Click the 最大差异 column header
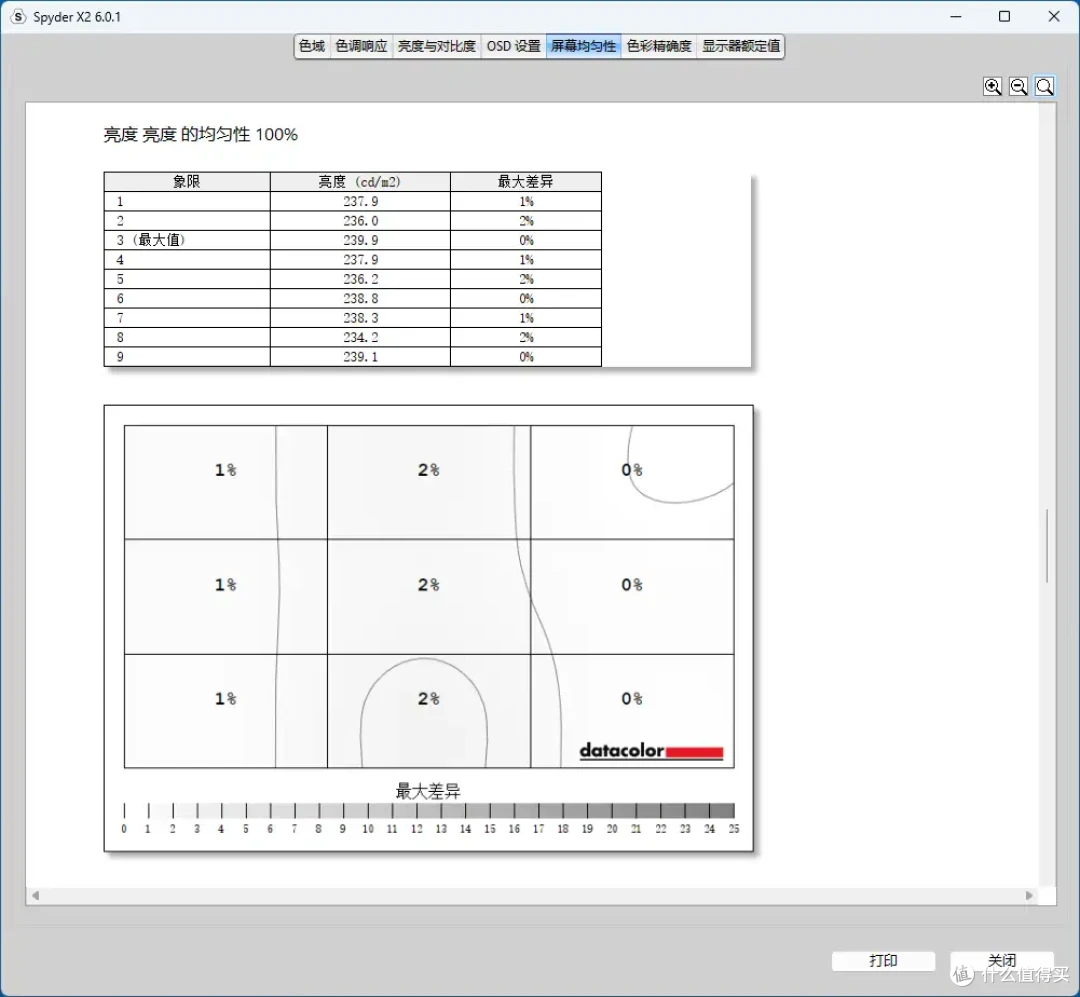This screenshot has height=997, width=1080. point(526,182)
